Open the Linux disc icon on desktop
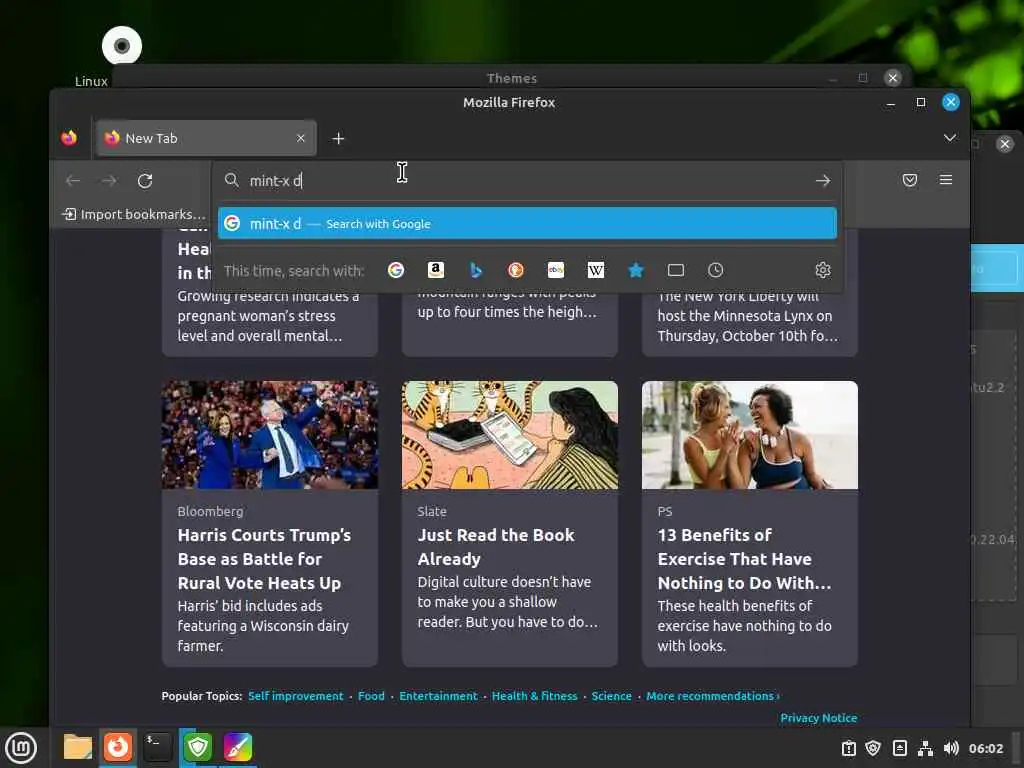Image resolution: width=1024 pixels, height=768 pixels. 121,46
